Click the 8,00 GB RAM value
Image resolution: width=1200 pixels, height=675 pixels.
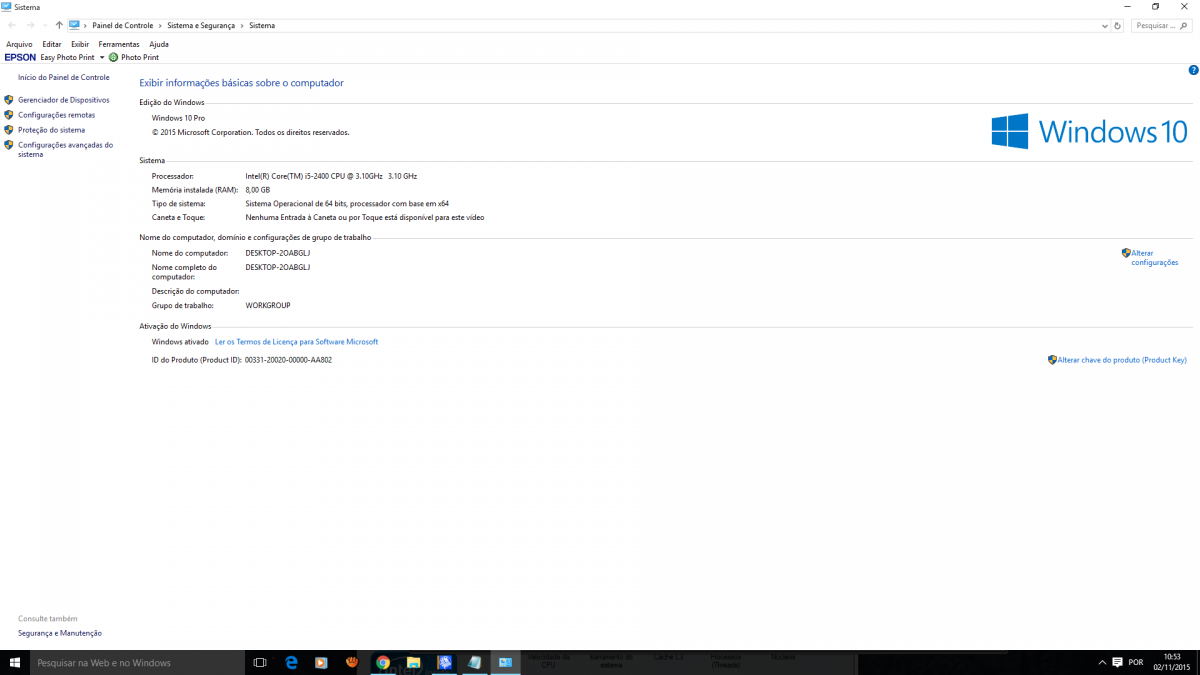[x=258, y=190]
